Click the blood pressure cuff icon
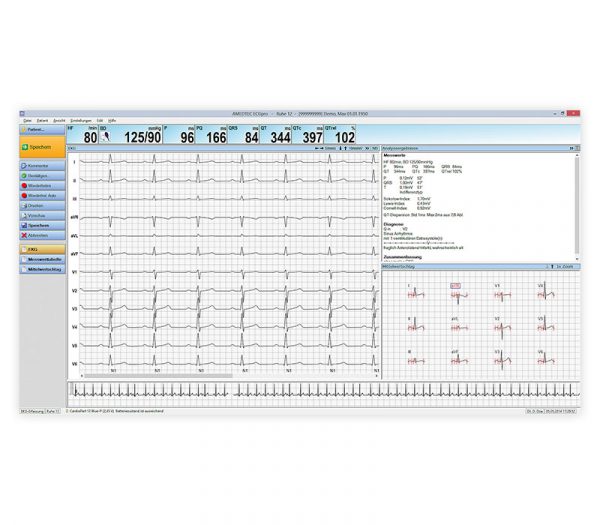This screenshot has width=600, height=525. (x=105, y=137)
